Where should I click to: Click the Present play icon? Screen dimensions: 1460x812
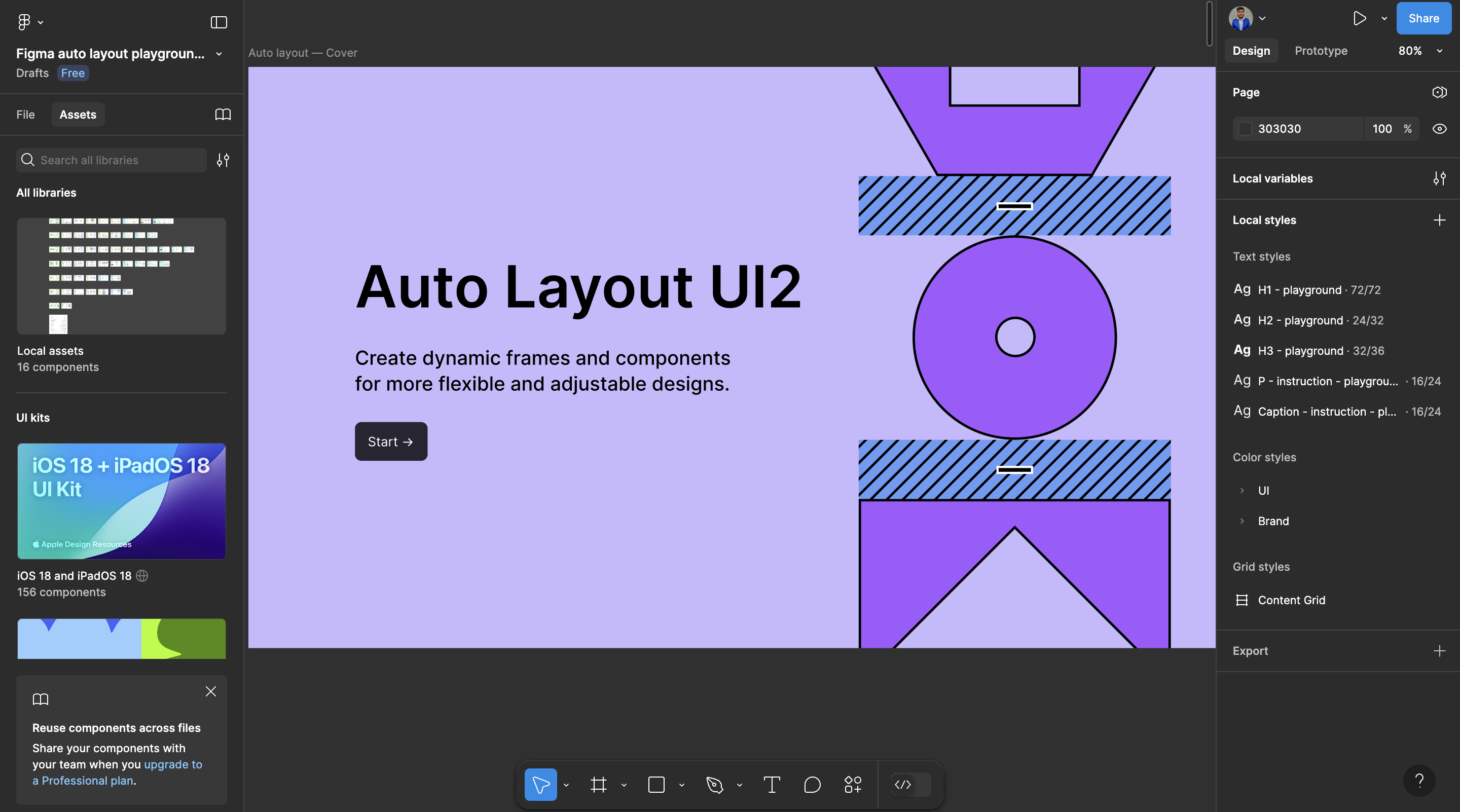(1359, 18)
